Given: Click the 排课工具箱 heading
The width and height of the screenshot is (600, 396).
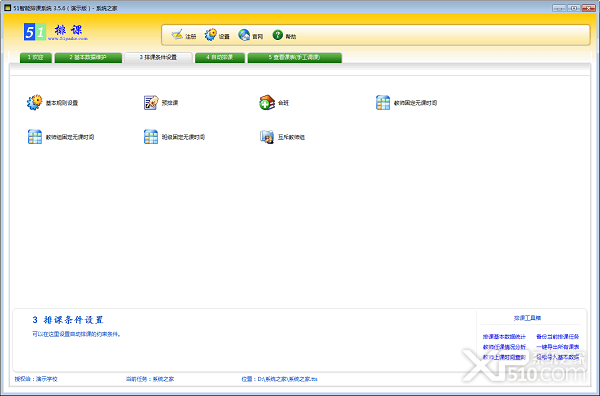Looking at the screenshot, I should [x=527, y=318].
